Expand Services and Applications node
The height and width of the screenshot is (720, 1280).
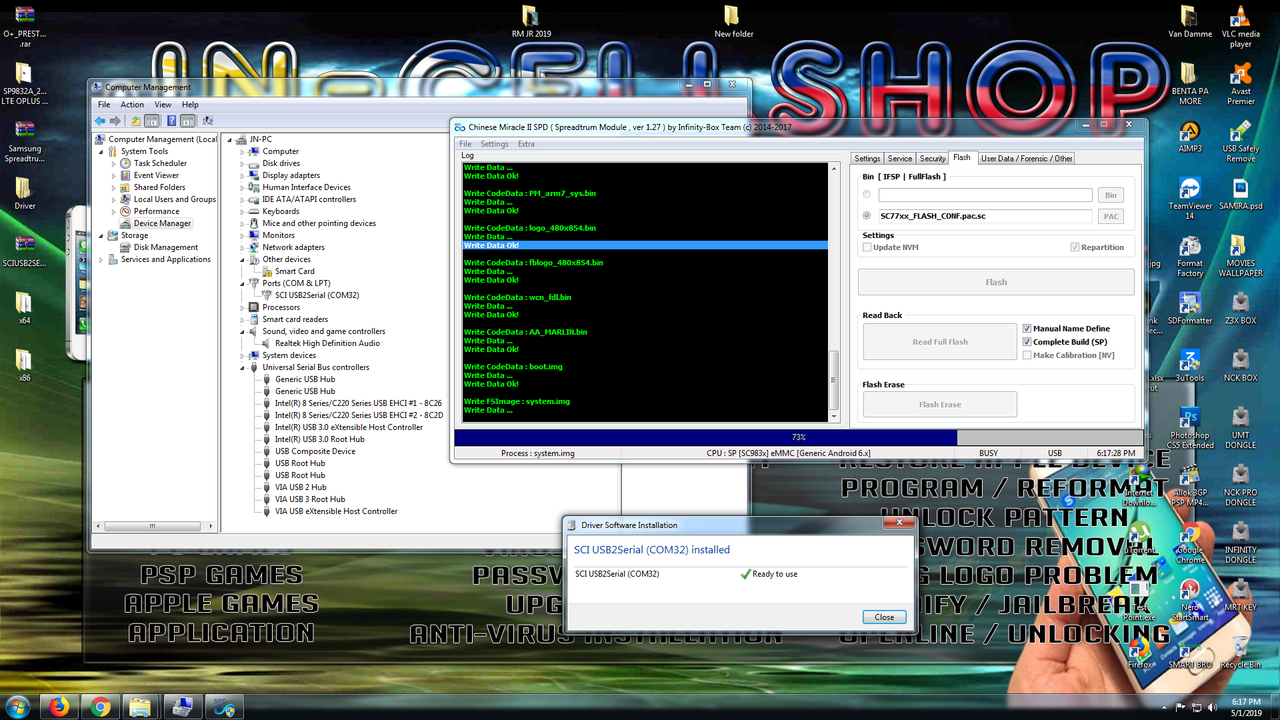coord(101,259)
